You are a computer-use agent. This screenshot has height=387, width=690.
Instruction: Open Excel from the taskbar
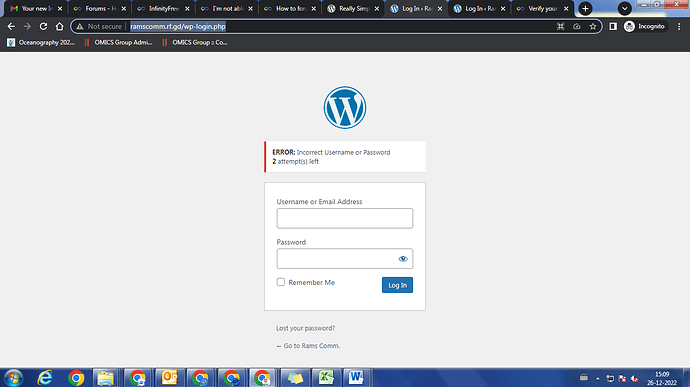tap(326, 378)
